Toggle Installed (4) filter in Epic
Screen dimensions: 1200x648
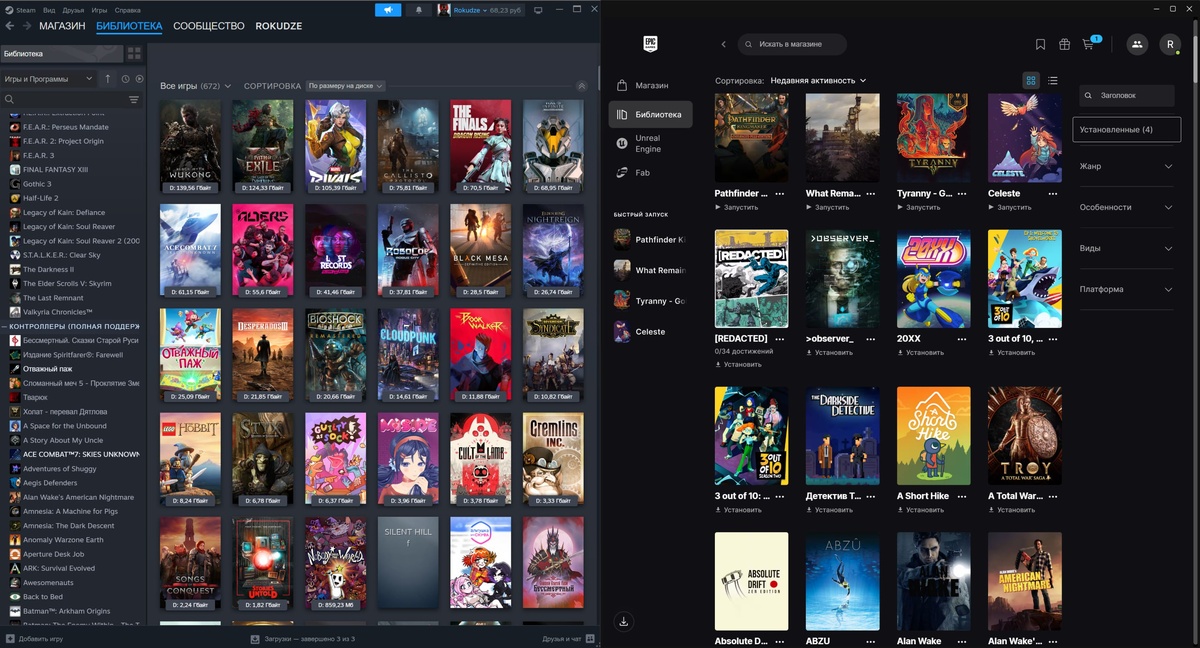1126,130
